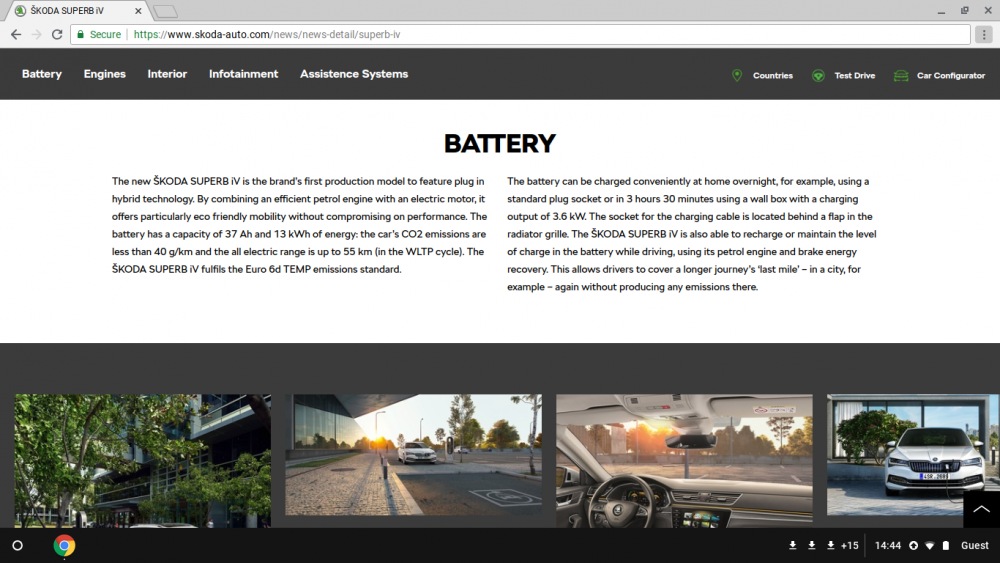Click the 14:44 clock in tray
This screenshot has width=1000, height=563.
888,545
